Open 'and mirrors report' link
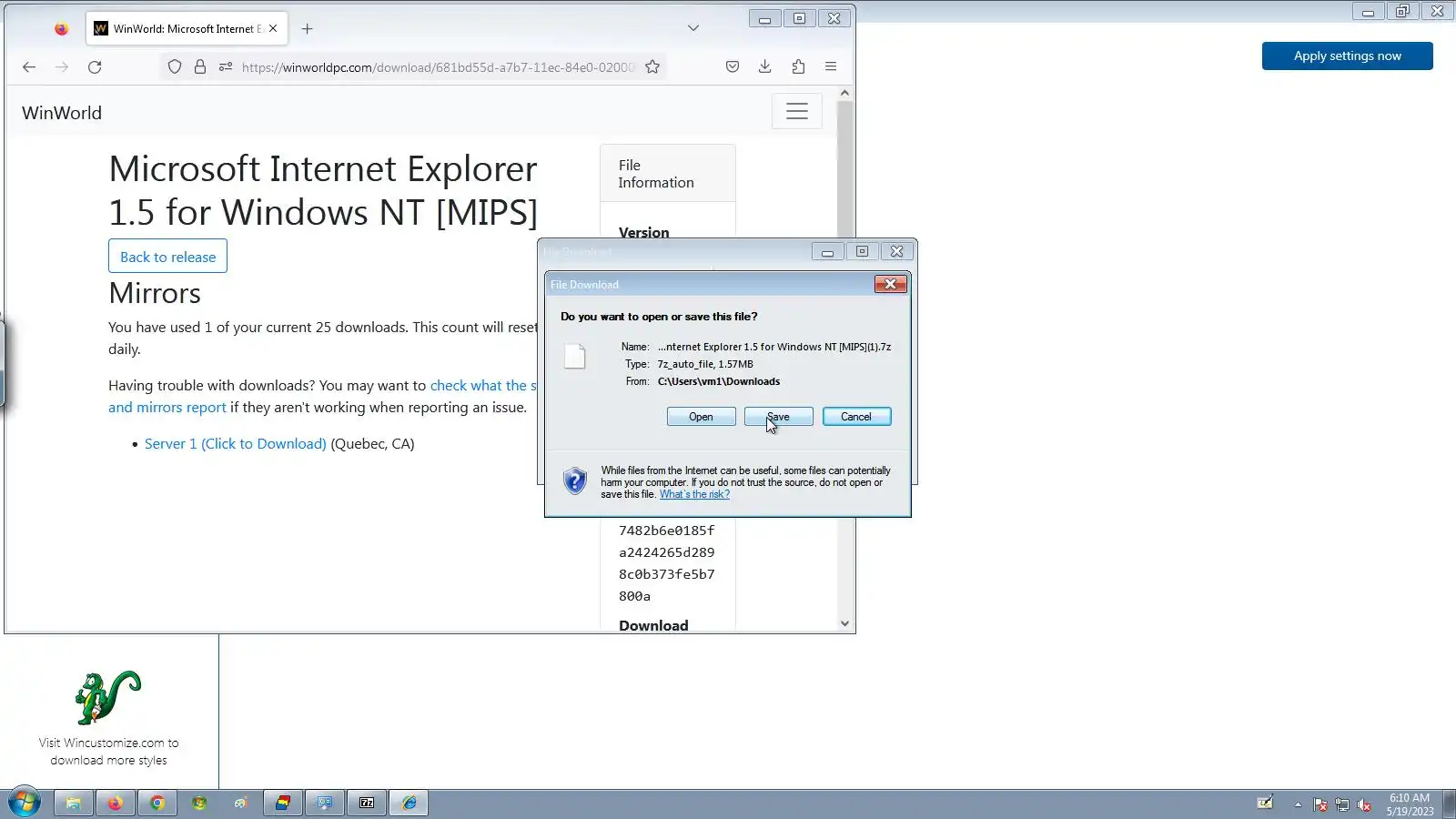 pos(167,407)
